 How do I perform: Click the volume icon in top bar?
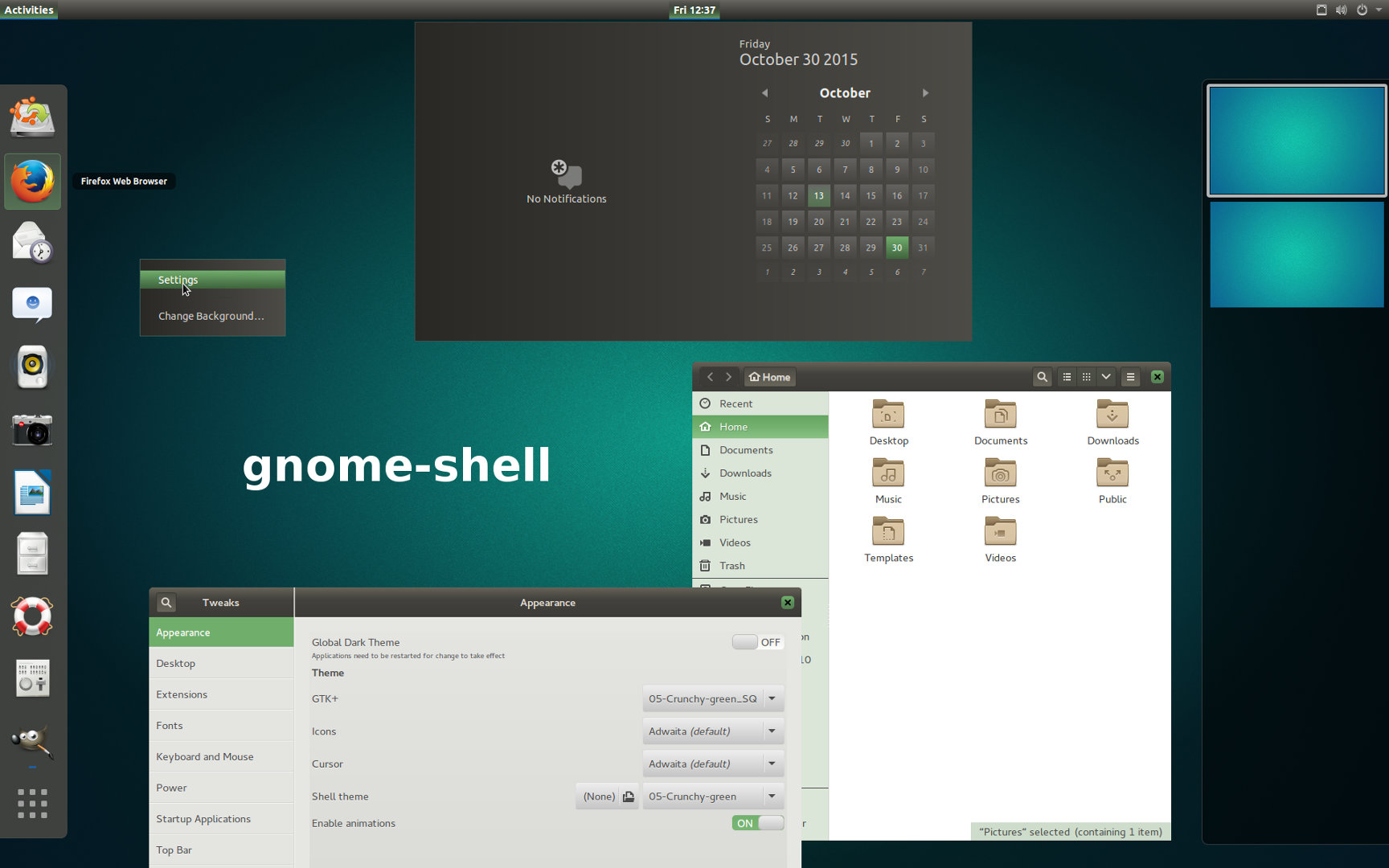(1341, 10)
